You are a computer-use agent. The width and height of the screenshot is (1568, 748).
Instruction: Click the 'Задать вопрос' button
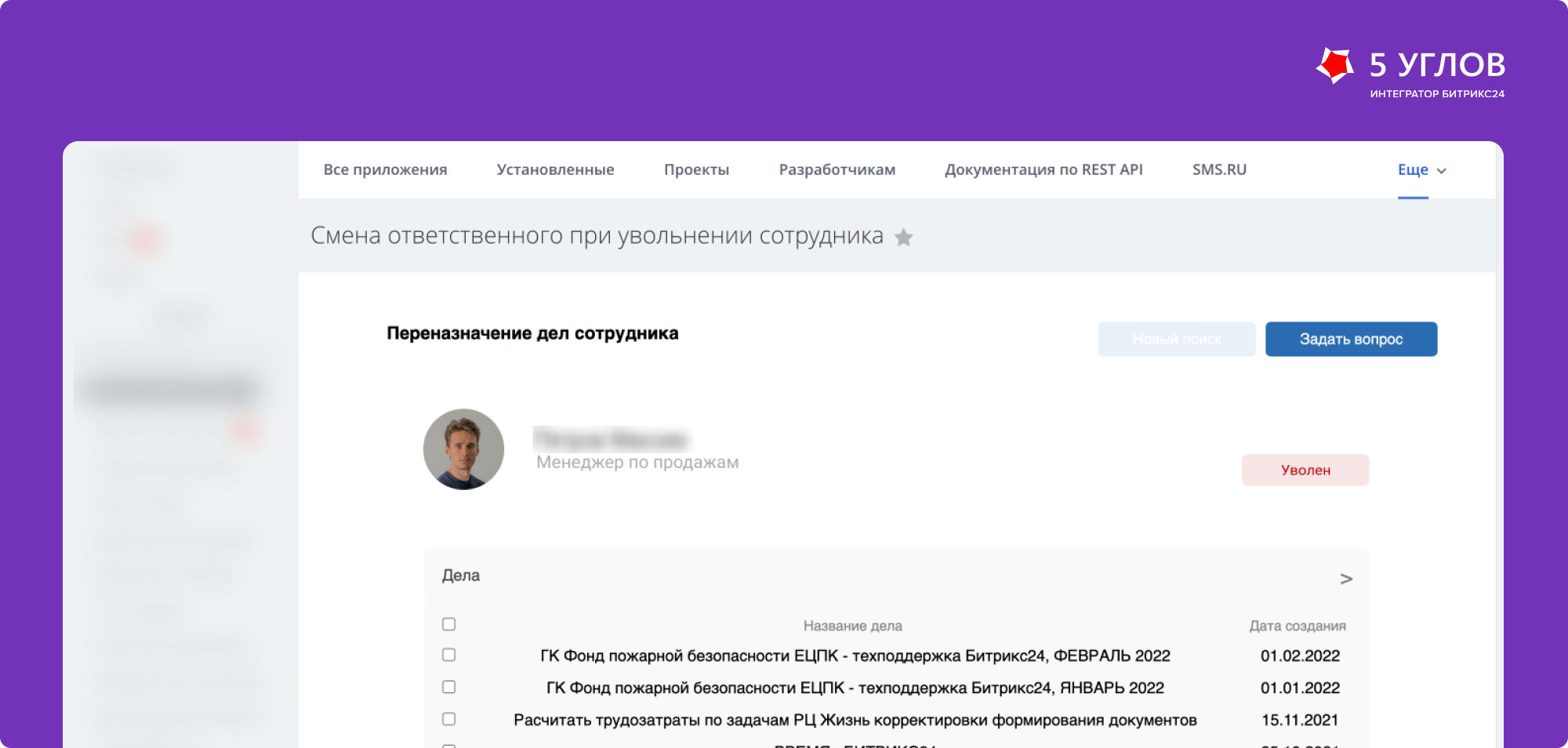1351,339
